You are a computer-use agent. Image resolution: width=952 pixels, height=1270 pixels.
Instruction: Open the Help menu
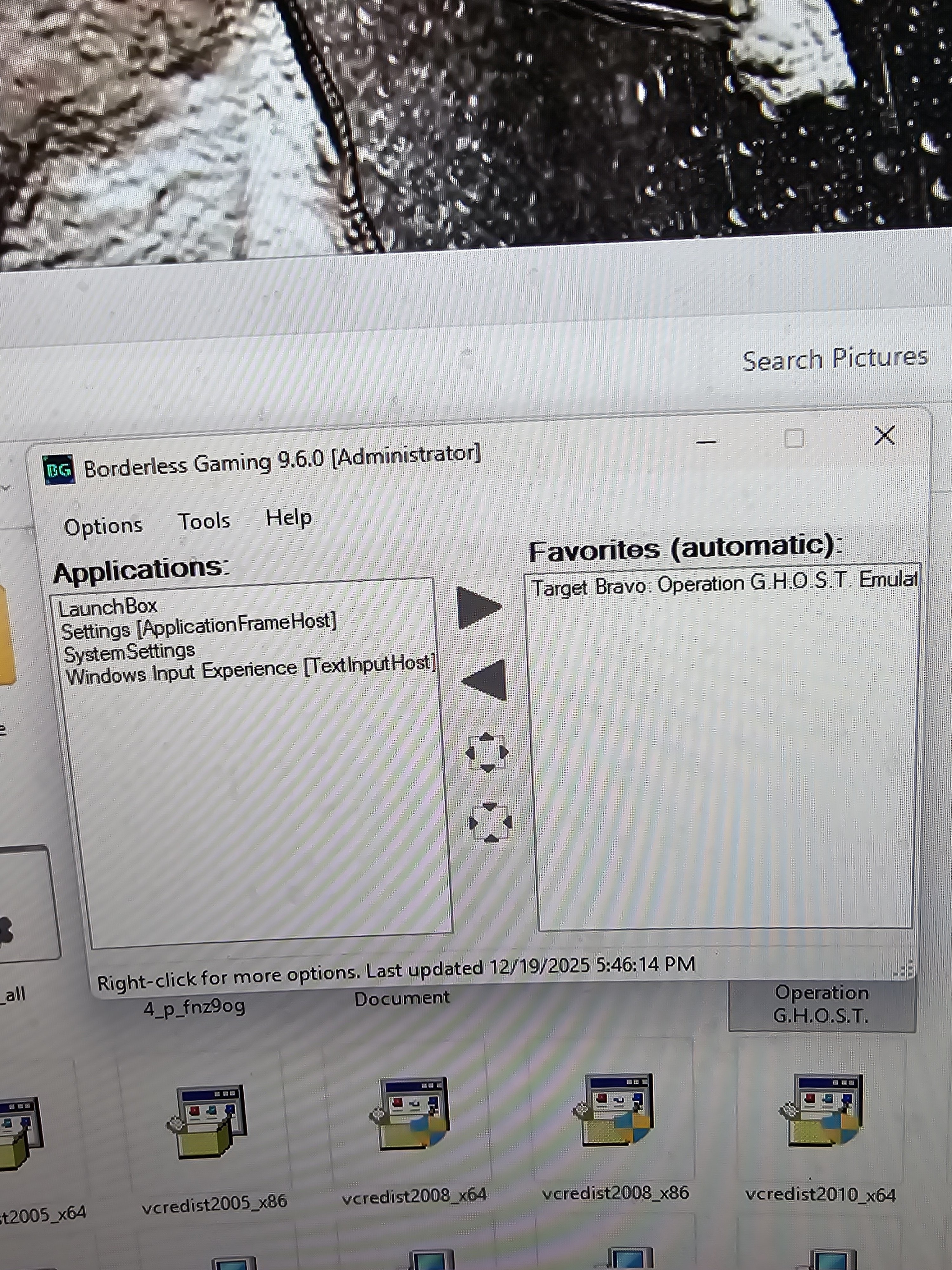coord(289,518)
